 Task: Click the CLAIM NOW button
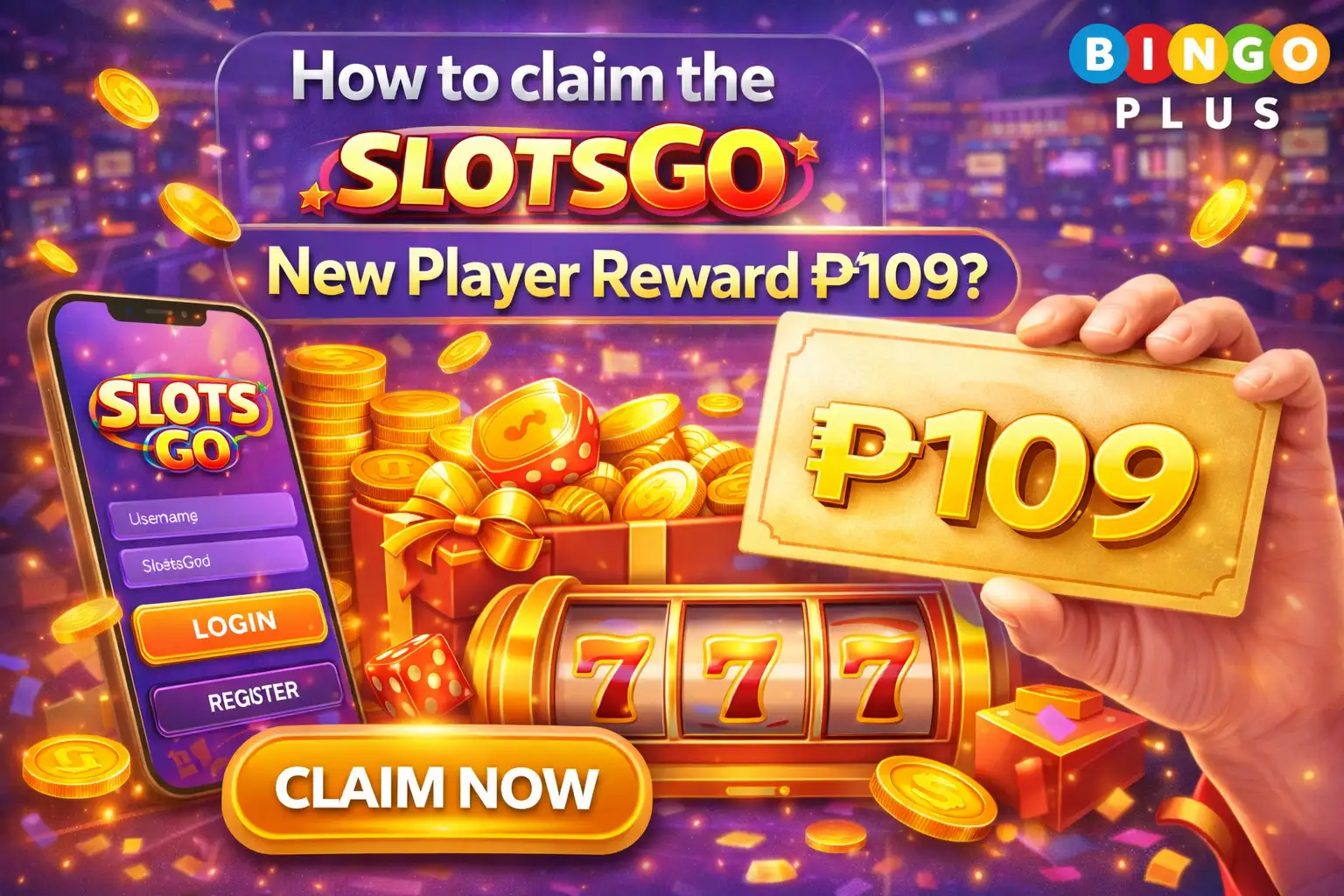tap(437, 789)
